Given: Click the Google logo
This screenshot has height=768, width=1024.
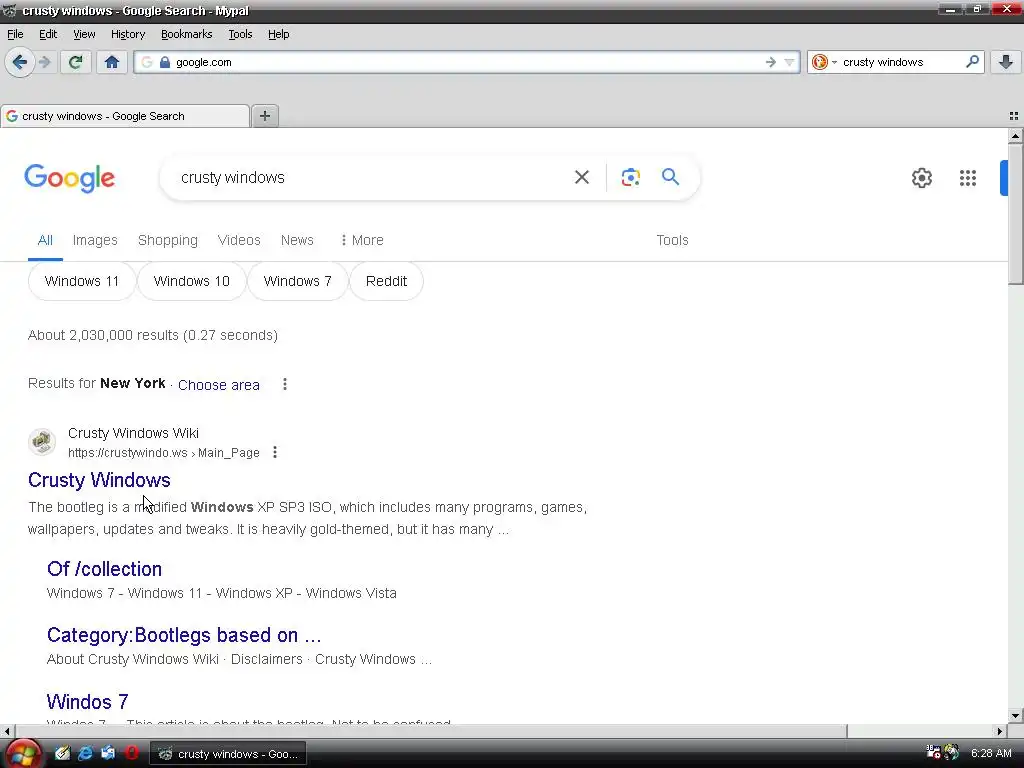Looking at the screenshot, I should pyautogui.click(x=69, y=178).
